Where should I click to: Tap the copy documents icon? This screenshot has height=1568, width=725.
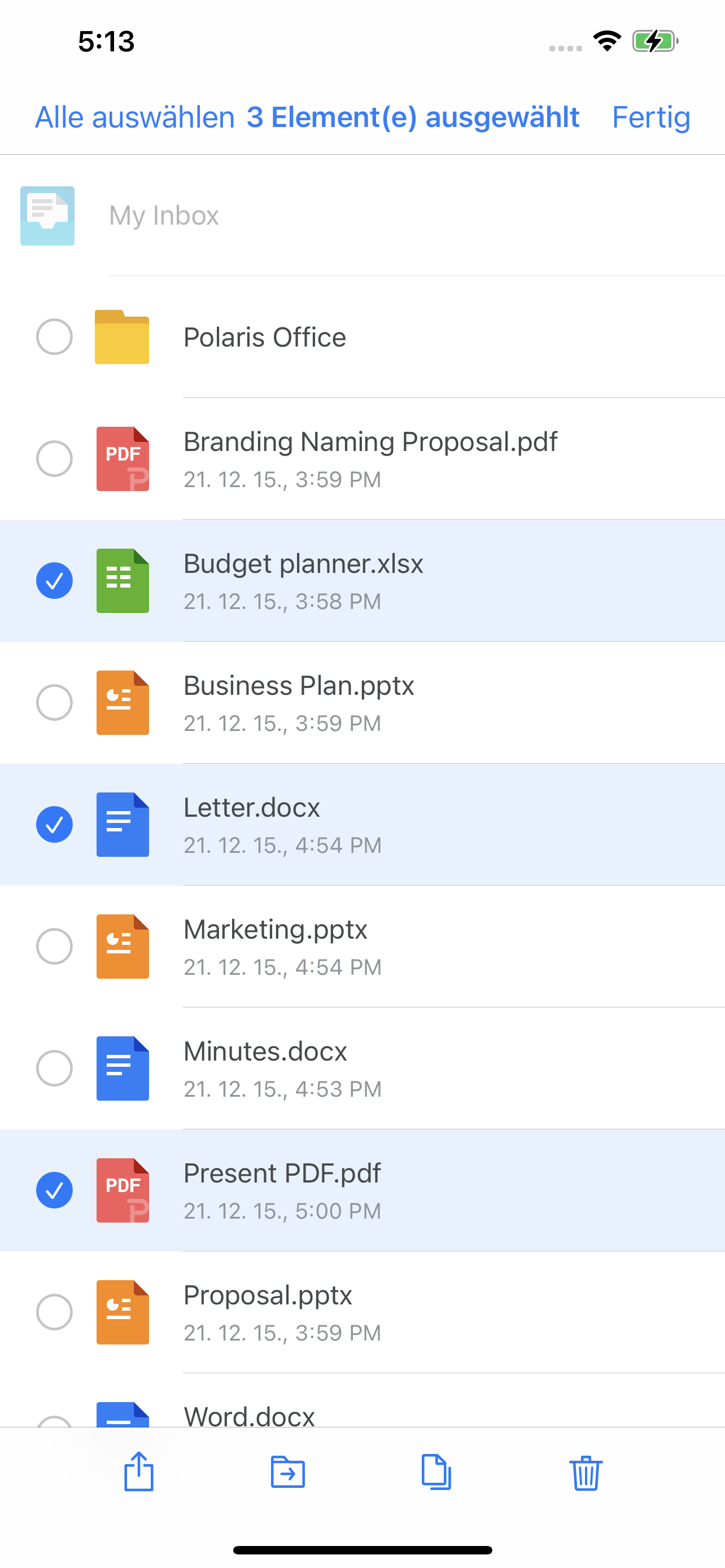point(436,1472)
